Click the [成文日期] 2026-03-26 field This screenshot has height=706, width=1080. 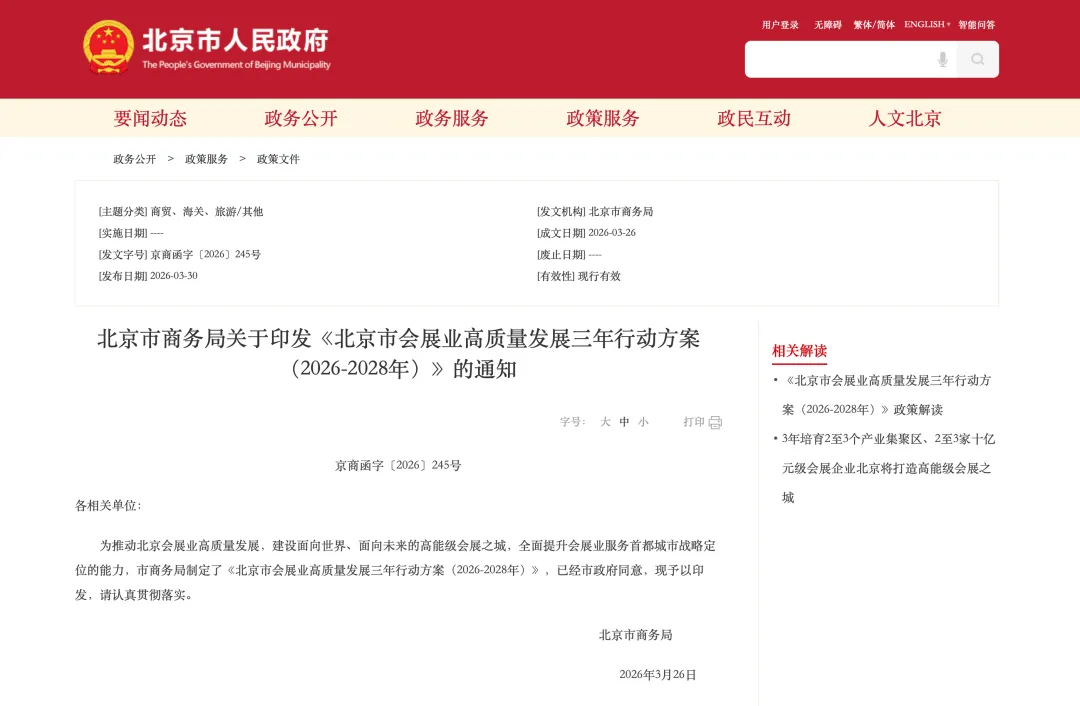(586, 233)
